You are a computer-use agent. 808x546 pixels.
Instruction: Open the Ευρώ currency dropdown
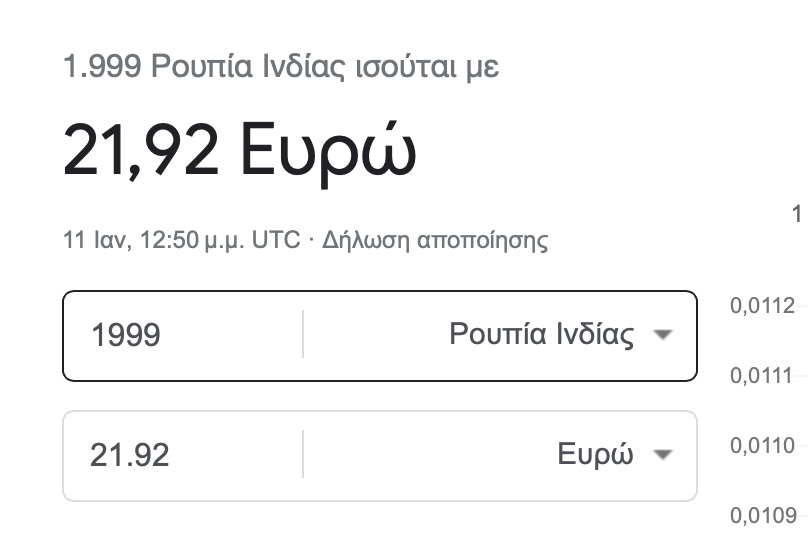pos(615,455)
